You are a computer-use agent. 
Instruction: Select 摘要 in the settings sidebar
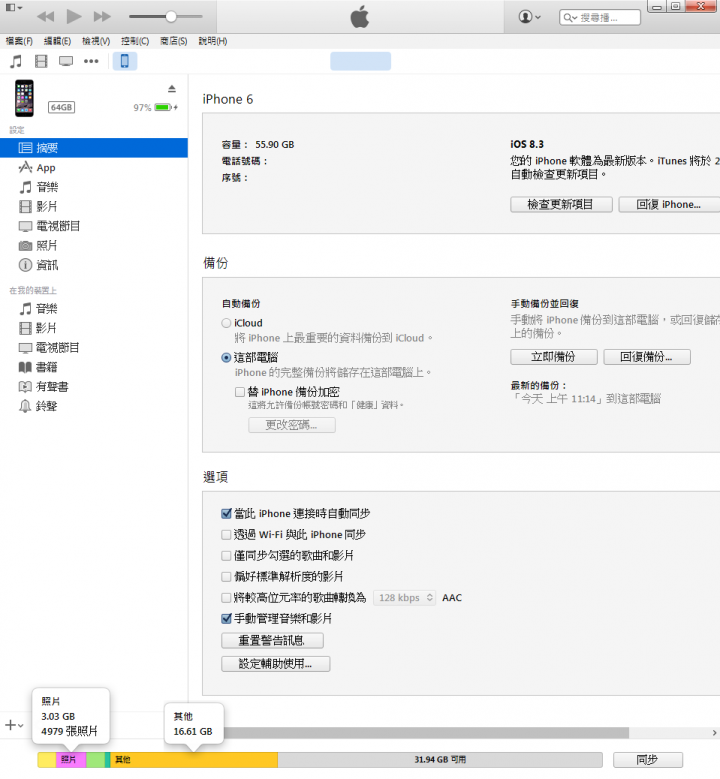[94, 148]
